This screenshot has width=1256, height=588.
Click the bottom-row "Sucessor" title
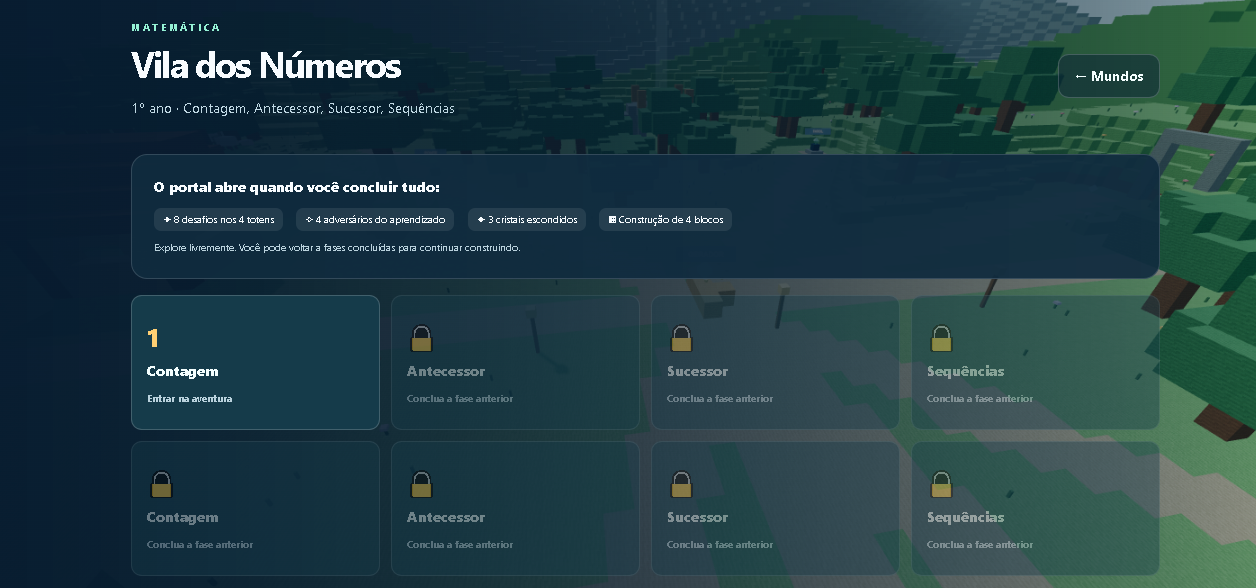[698, 517]
